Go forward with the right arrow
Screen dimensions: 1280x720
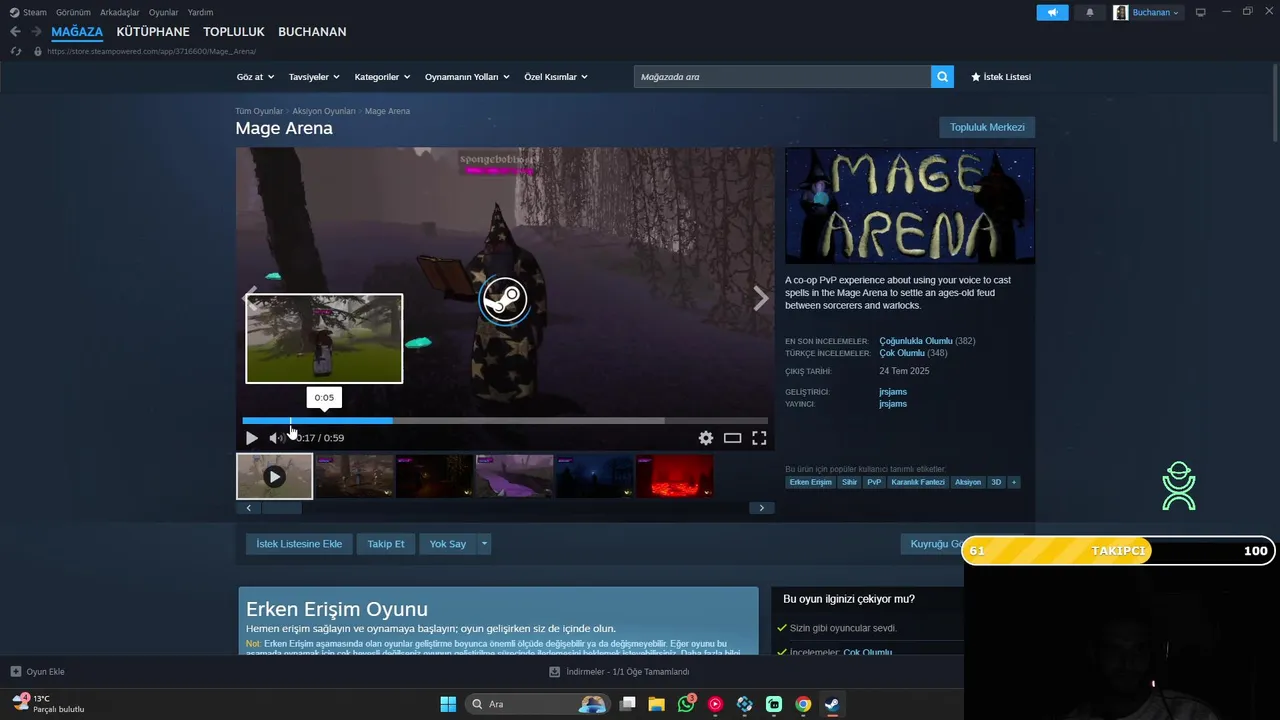click(36, 32)
